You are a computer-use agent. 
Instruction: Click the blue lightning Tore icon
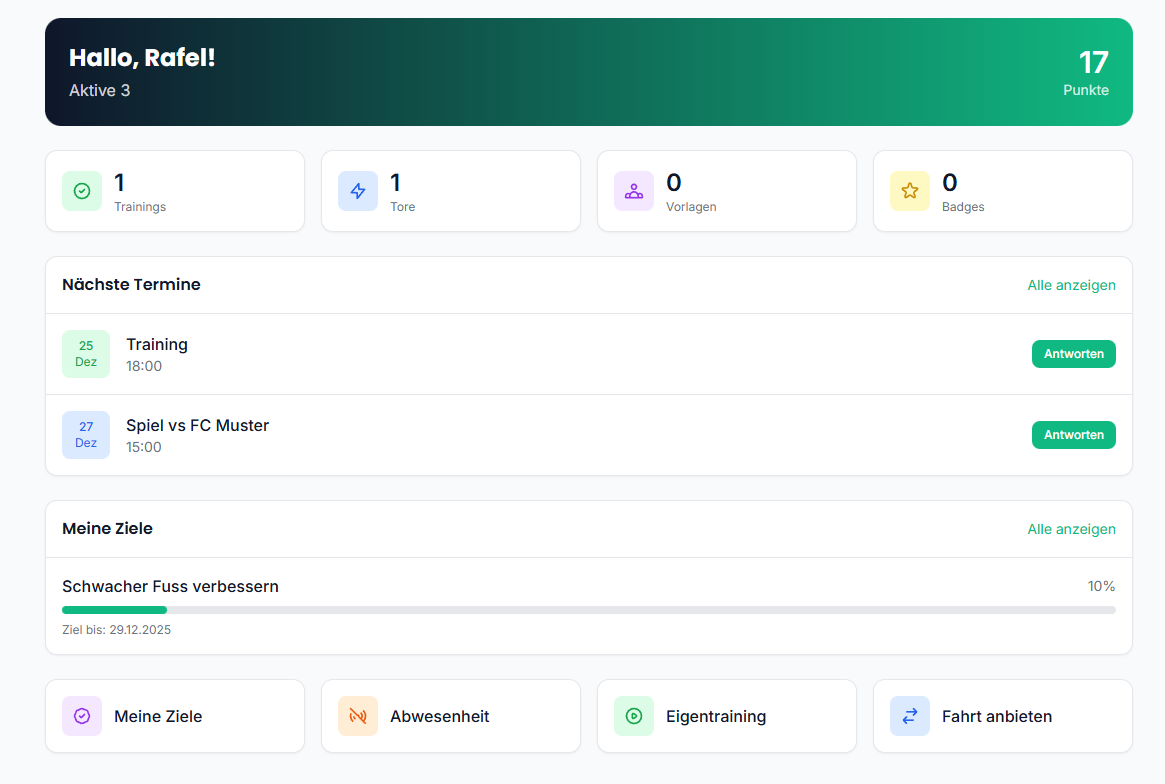(358, 191)
